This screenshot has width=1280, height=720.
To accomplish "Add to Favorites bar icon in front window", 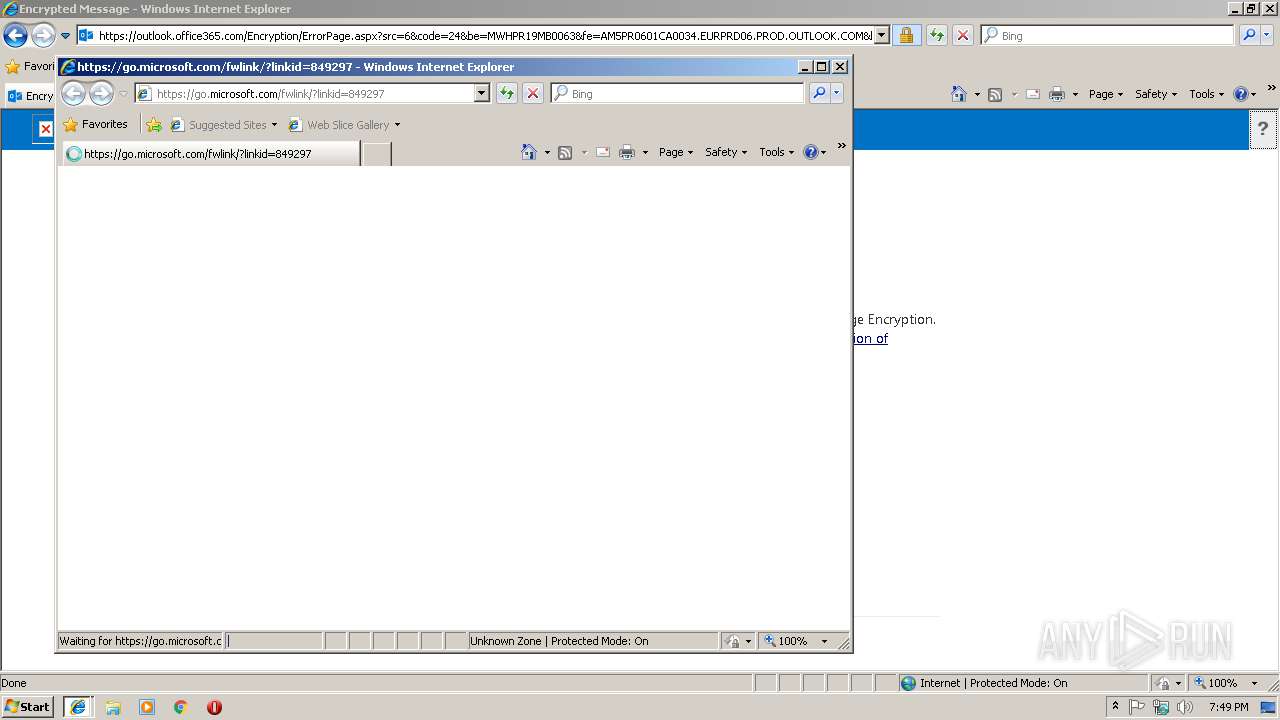I will pos(154,125).
